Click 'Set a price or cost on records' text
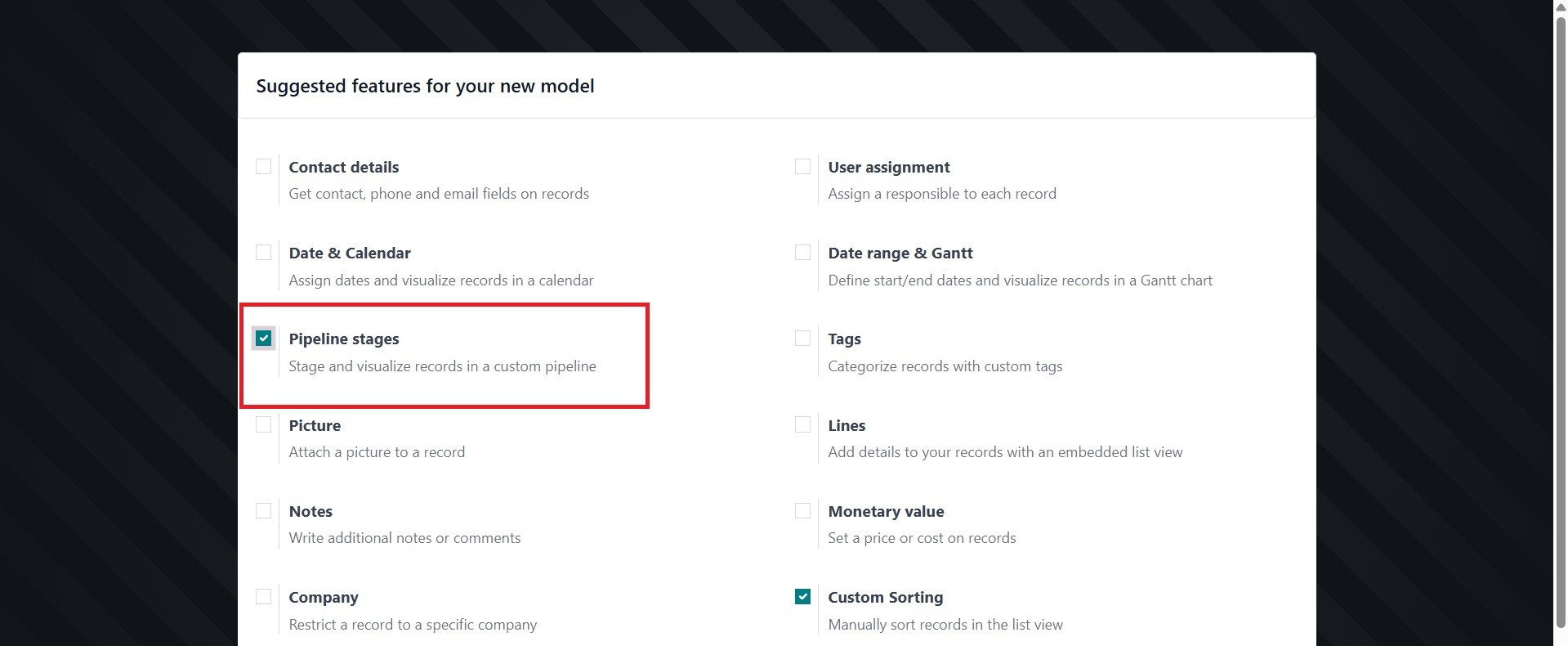1568x646 pixels. pyautogui.click(x=922, y=538)
